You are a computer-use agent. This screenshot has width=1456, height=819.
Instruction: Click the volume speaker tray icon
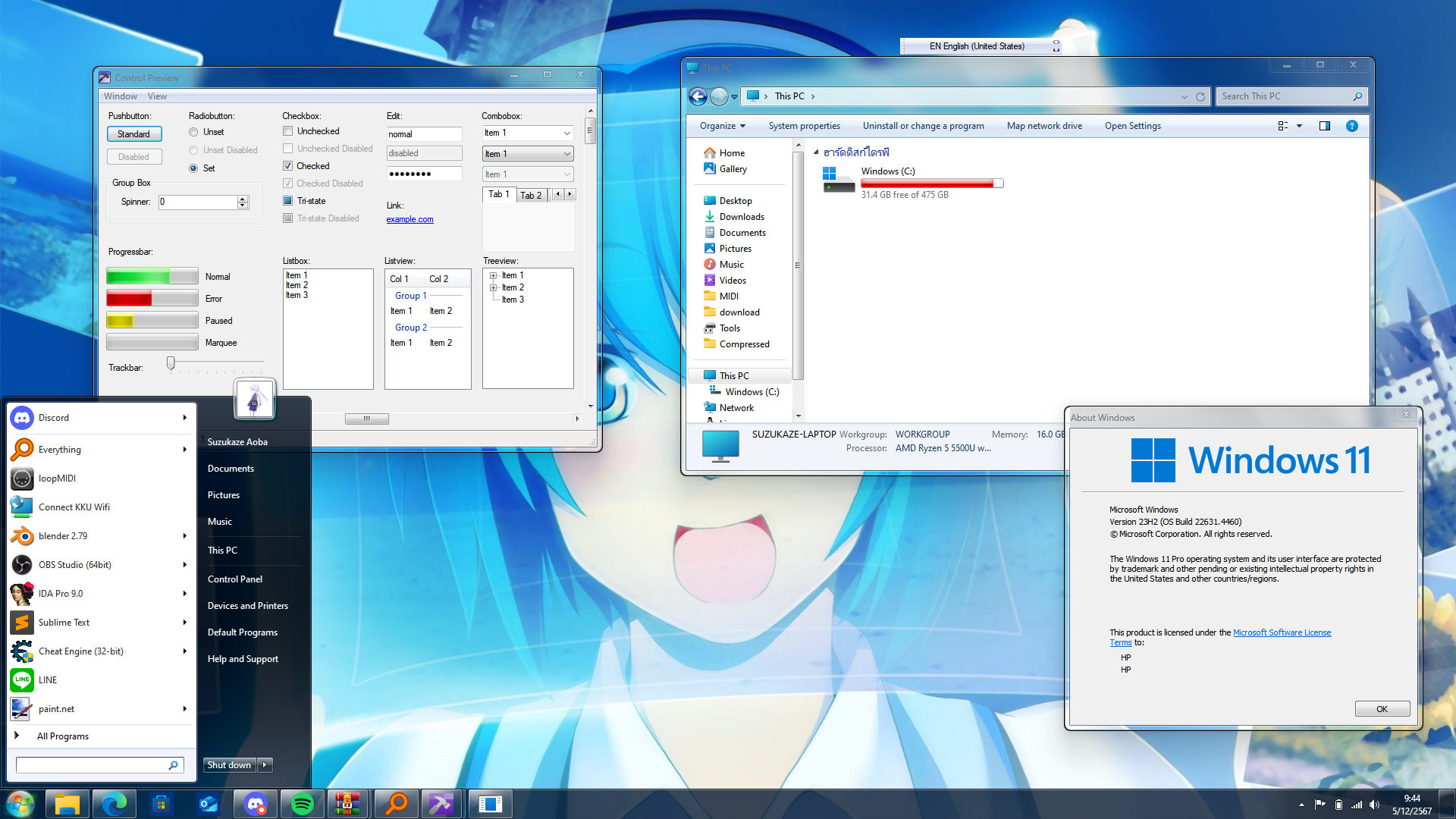point(1374,805)
